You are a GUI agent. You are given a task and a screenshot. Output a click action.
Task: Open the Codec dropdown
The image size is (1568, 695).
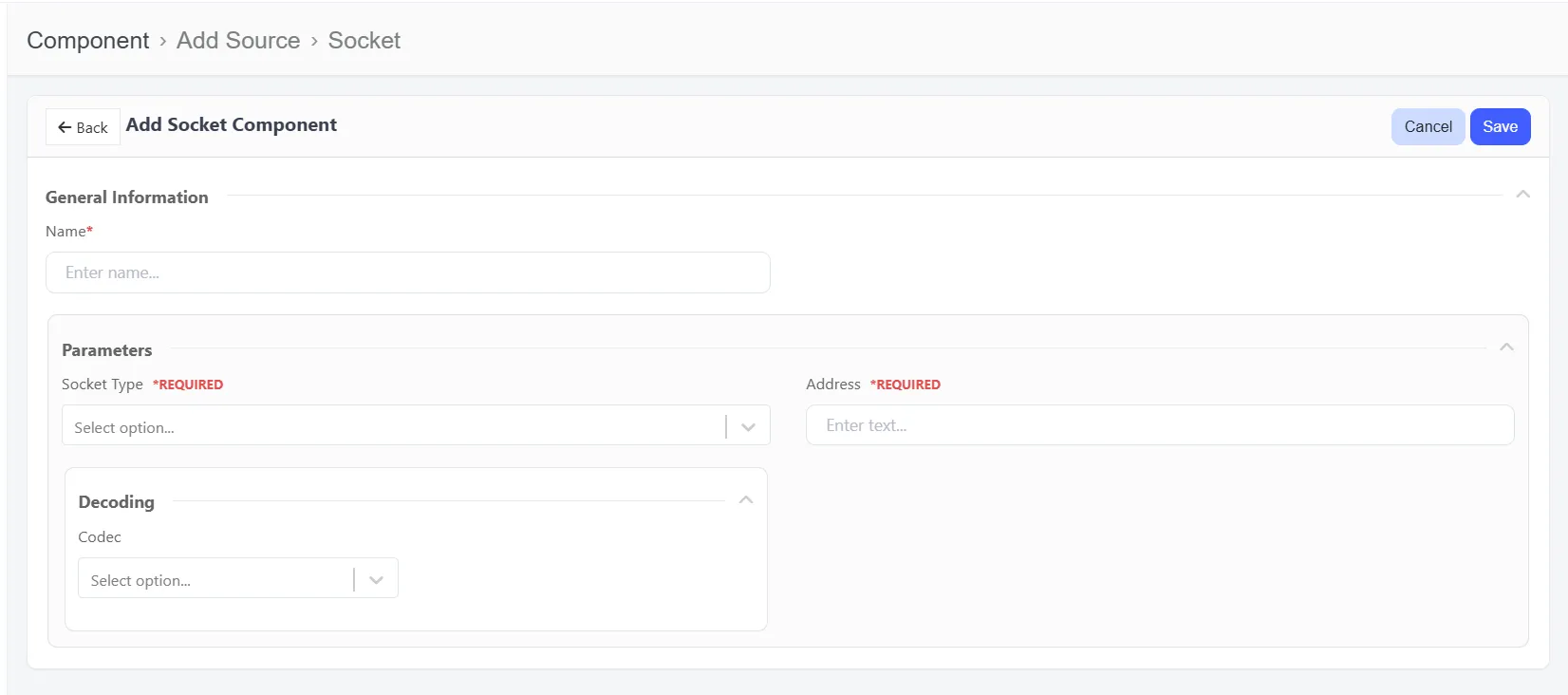238,579
